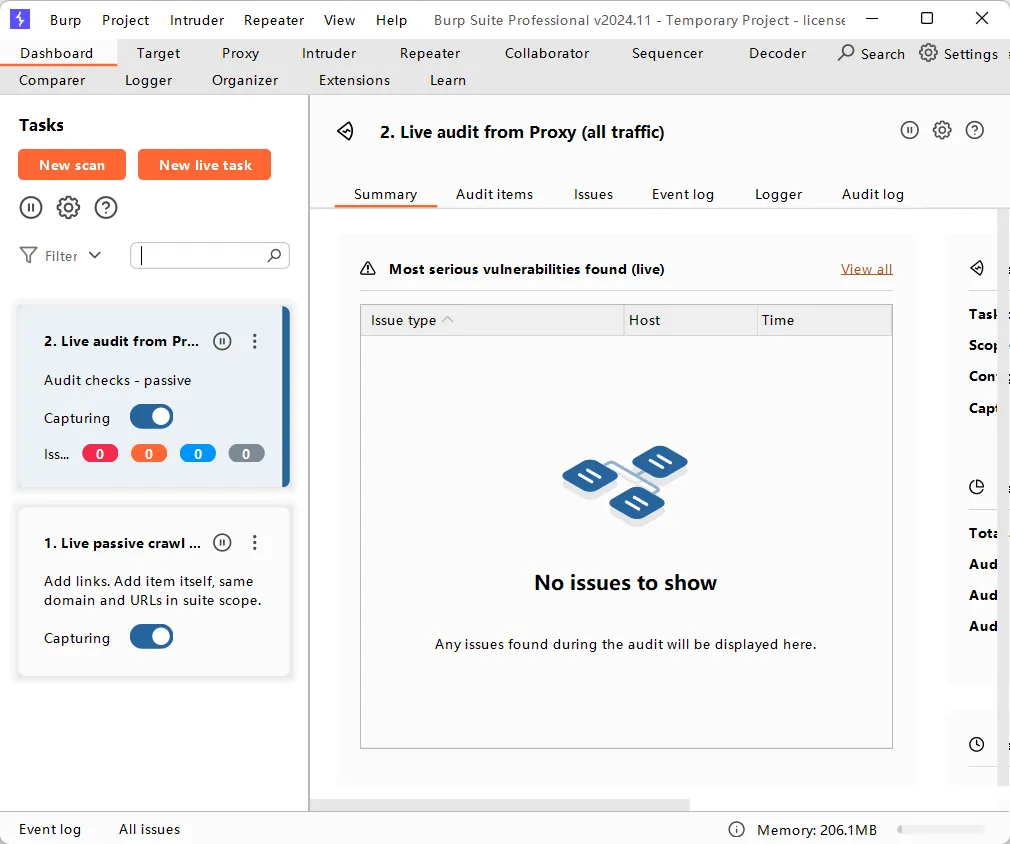Click the memory usage progress bar

[x=940, y=829]
